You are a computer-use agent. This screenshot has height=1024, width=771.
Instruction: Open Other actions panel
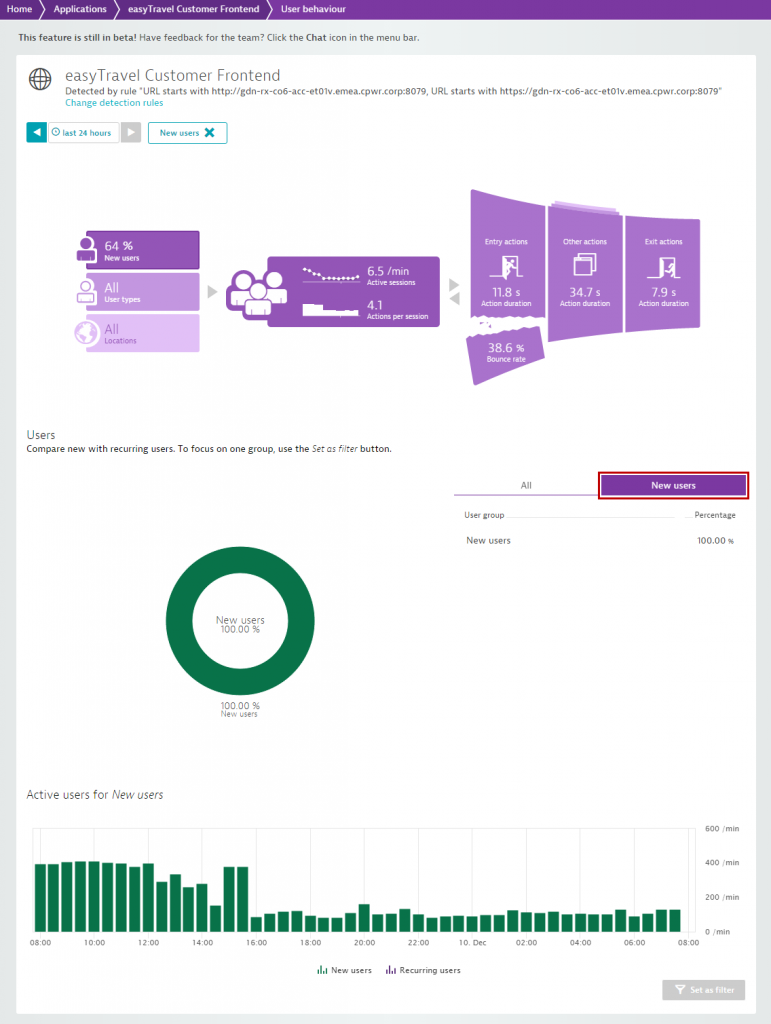tap(585, 271)
